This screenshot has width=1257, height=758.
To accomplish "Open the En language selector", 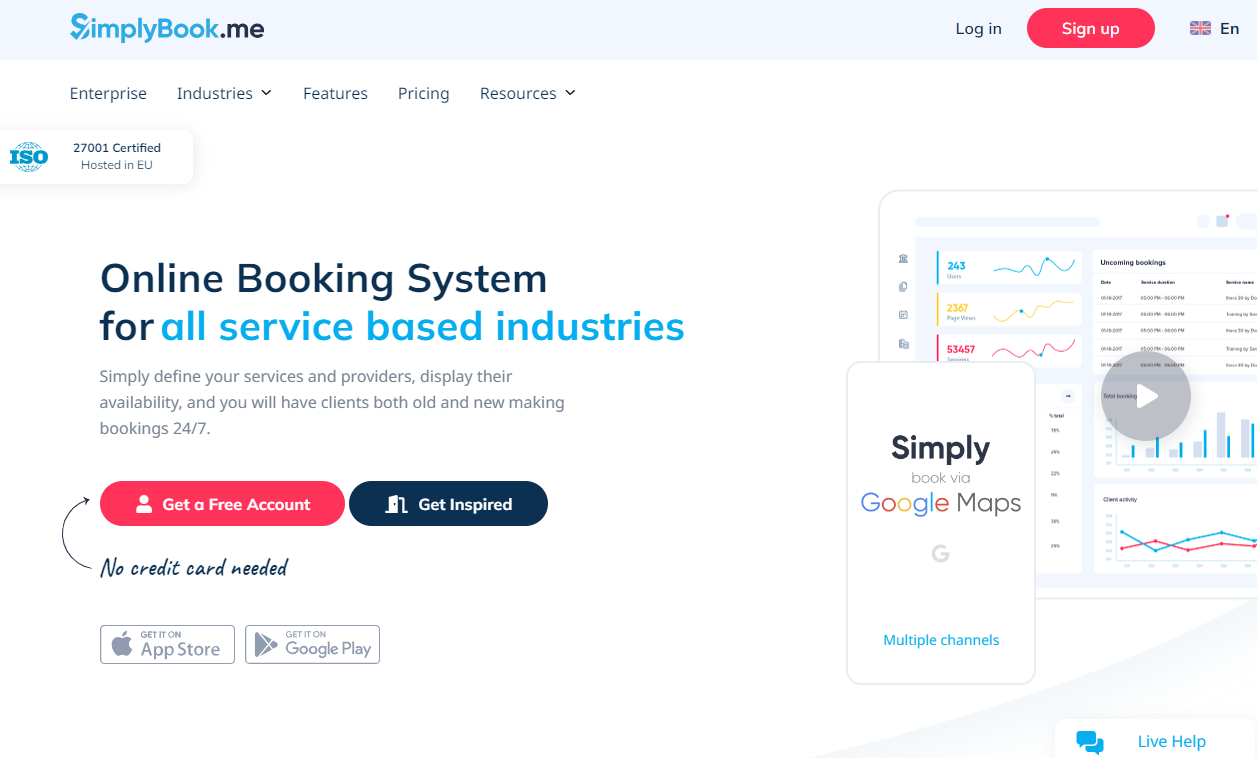I will coord(1230,28).
